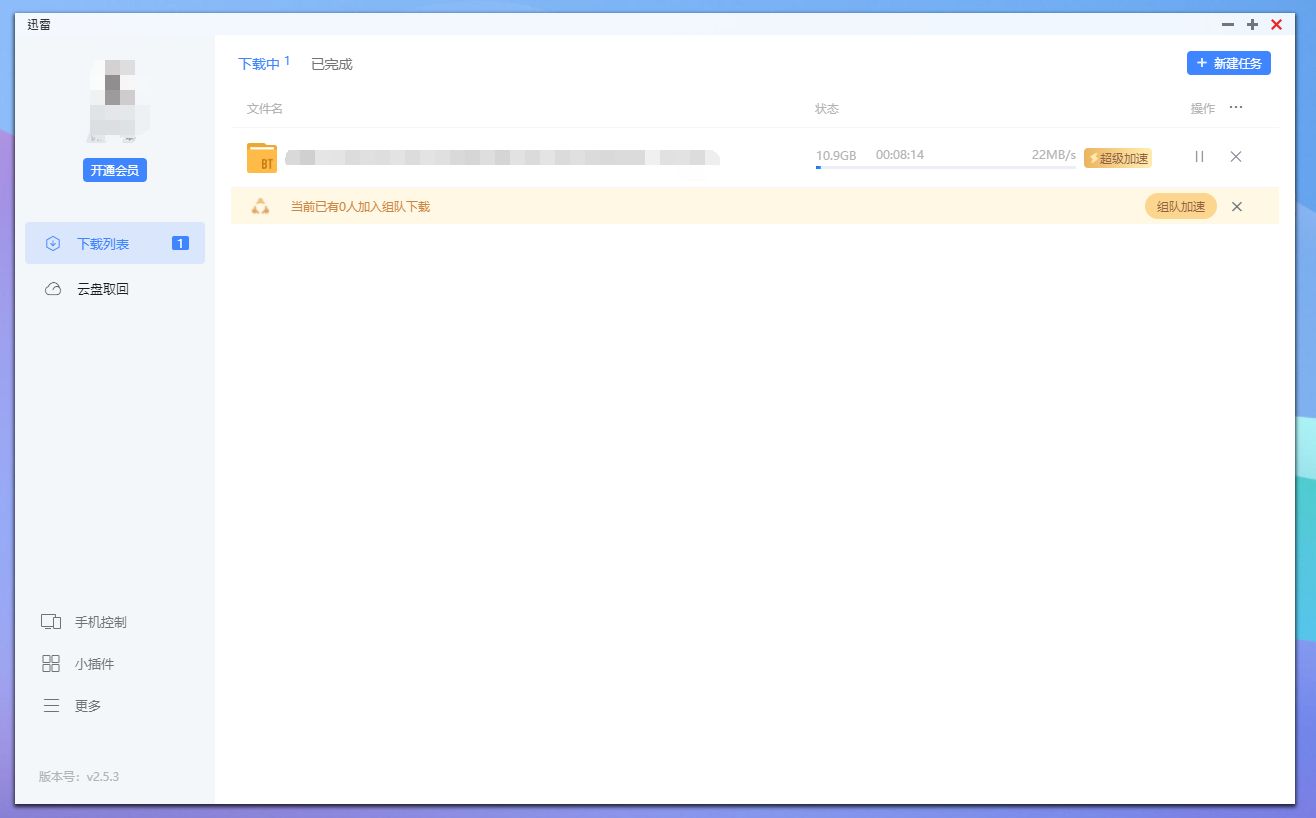Click the 状态 column header

pos(827,109)
